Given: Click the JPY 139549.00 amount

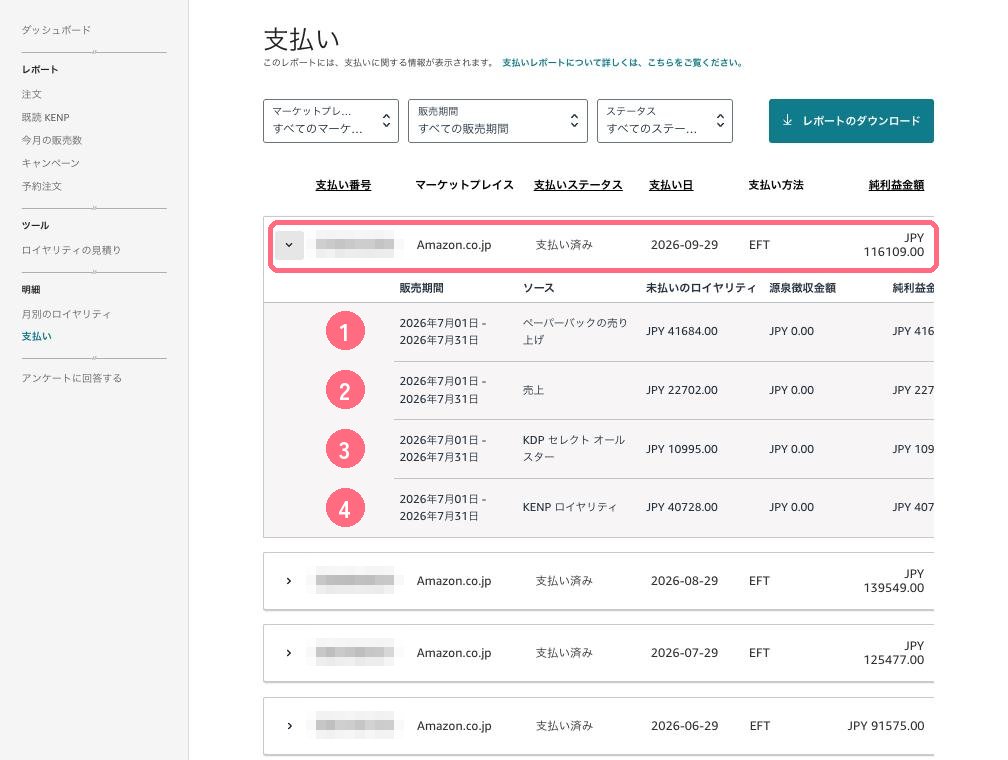Looking at the screenshot, I should tap(894, 581).
